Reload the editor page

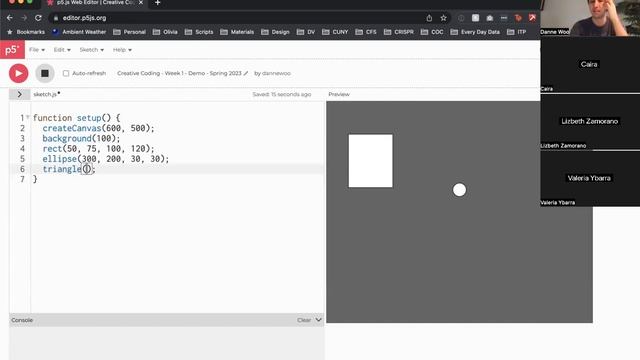(38, 18)
